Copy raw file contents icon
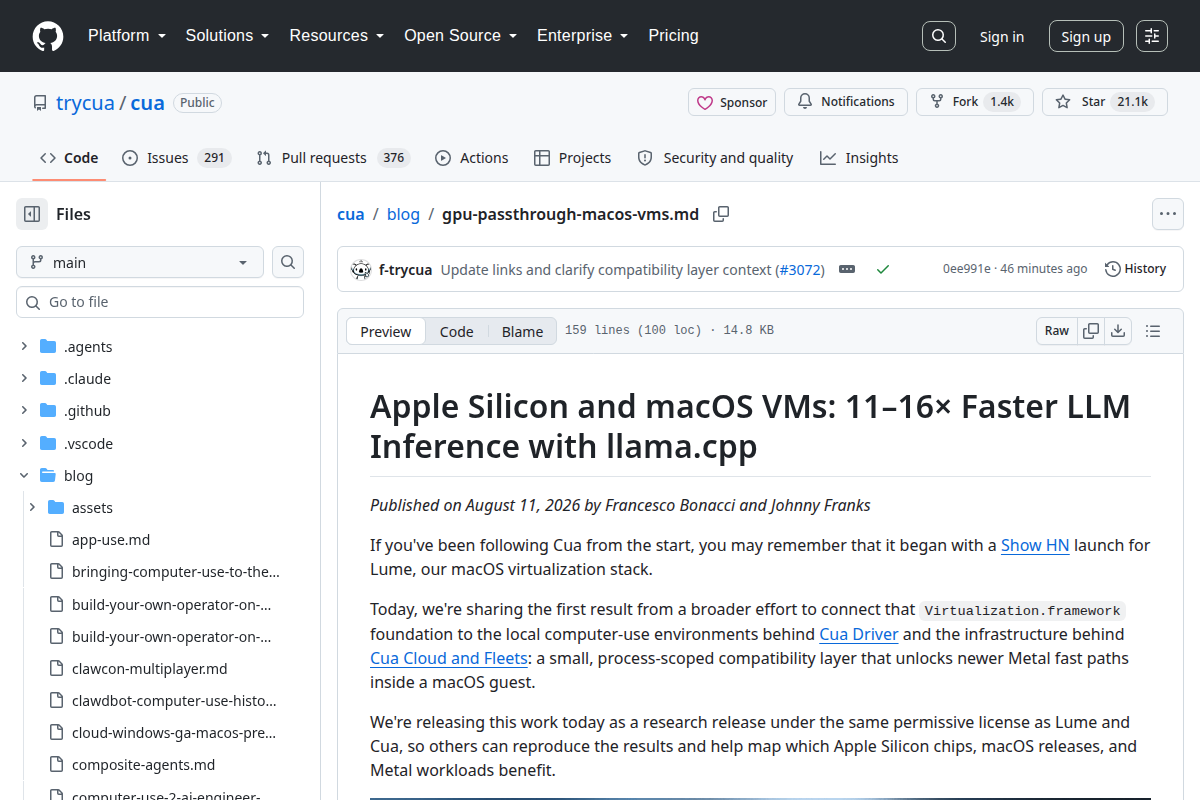 click(1092, 331)
